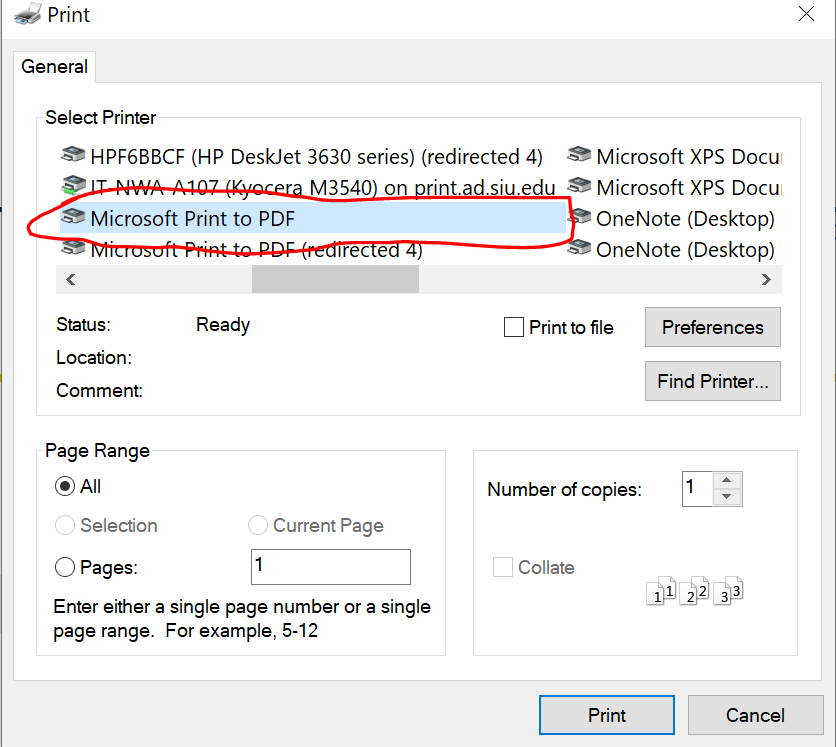Open the General tab

click(x=54, y=67)
